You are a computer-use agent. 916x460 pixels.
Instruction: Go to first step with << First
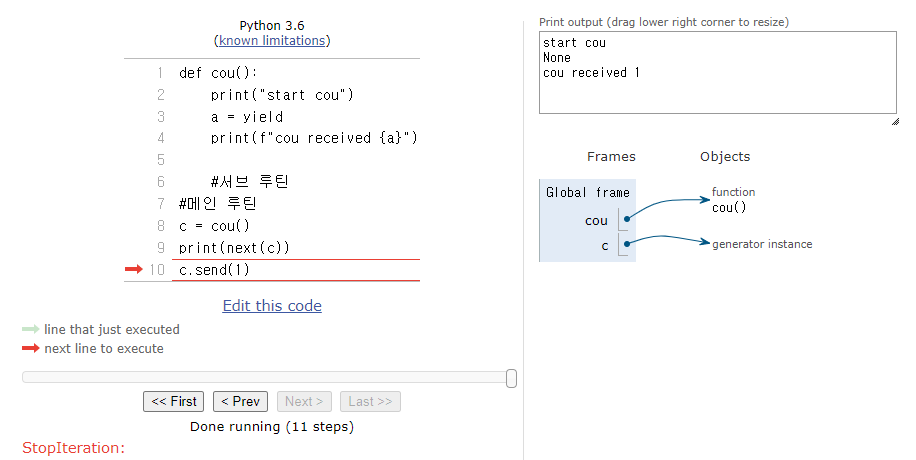[x=174, y=402]
